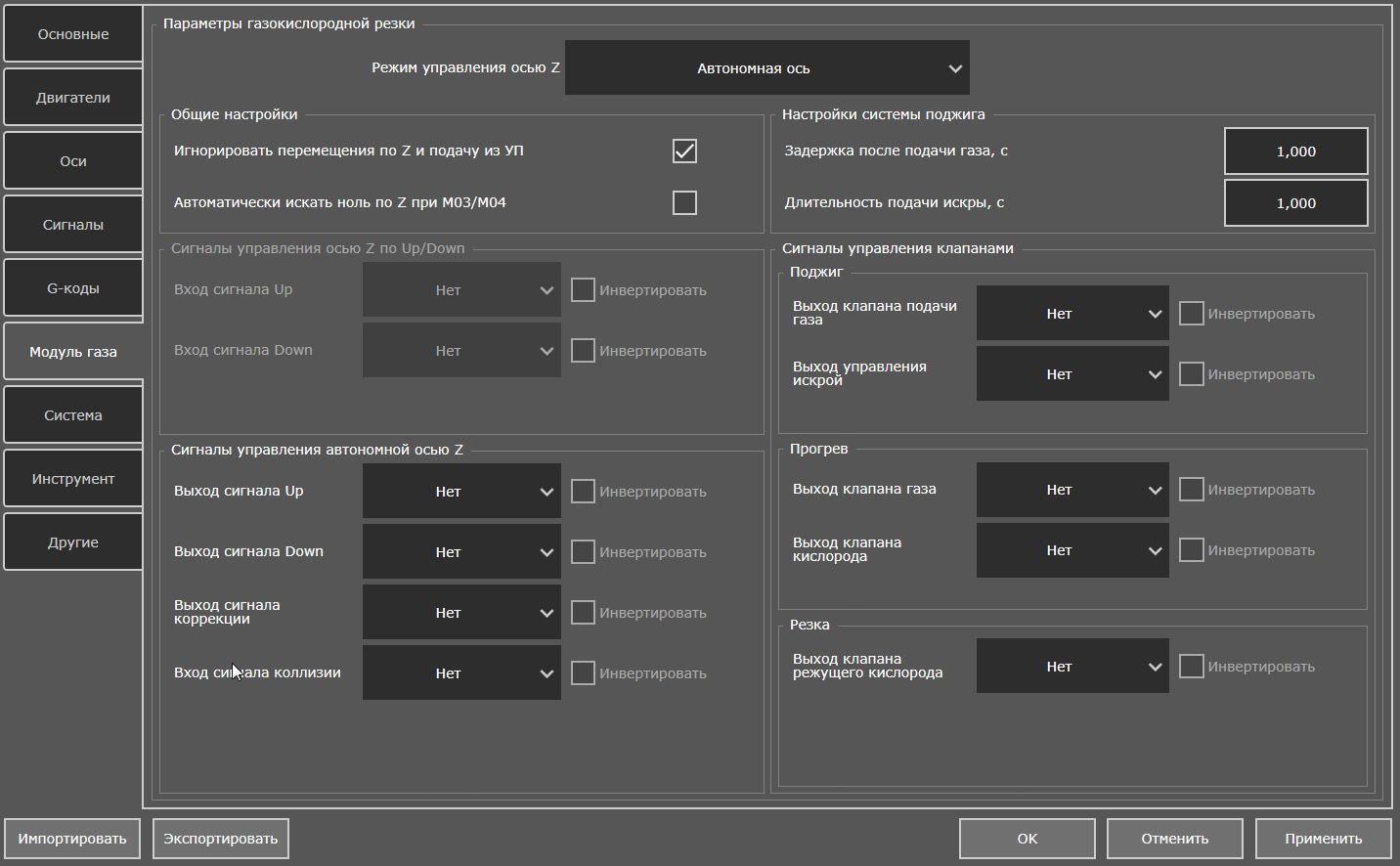This screenshot has height=866, width=1400.
Task: Click the Отменить button
Action: tap(1175, 839)
